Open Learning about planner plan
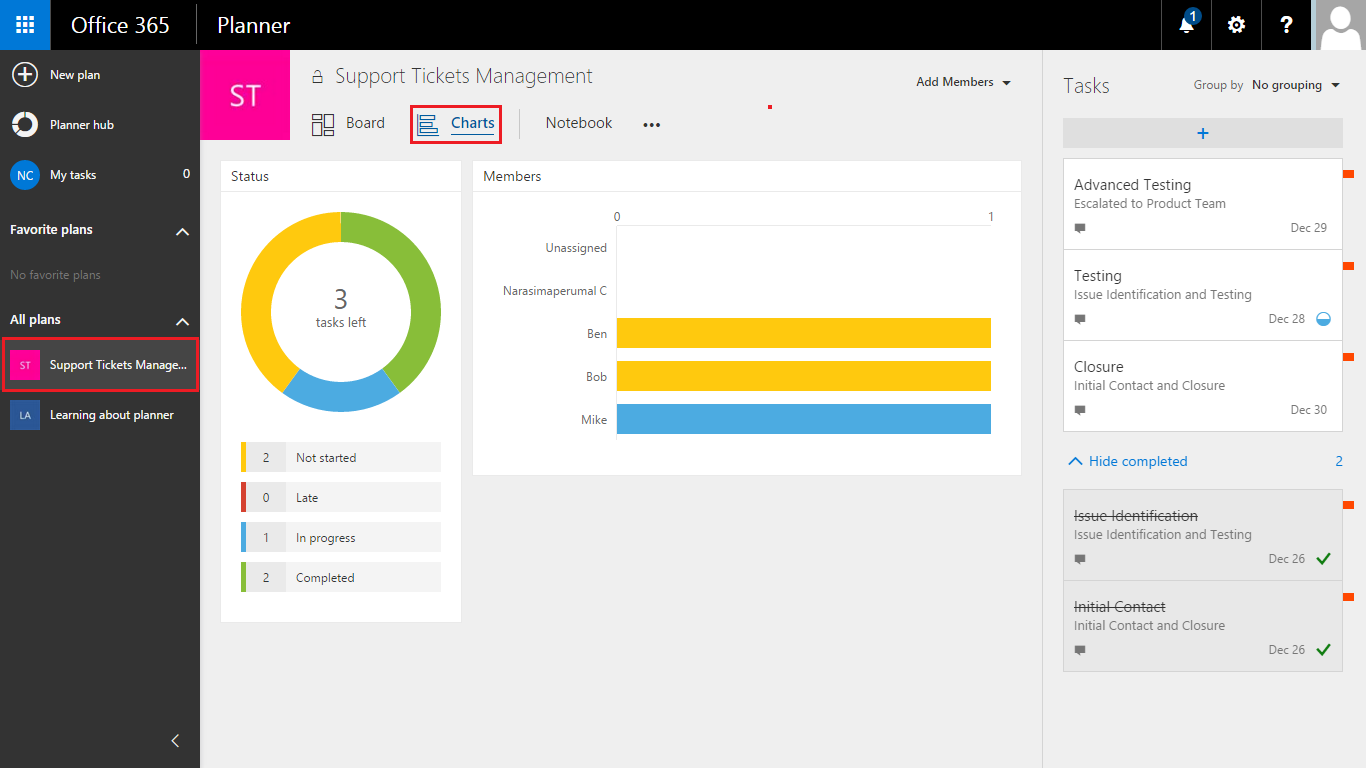Image resolution: width=1366 pixels, height=768 pixels. pyautogui.click(x=100, y=415)
